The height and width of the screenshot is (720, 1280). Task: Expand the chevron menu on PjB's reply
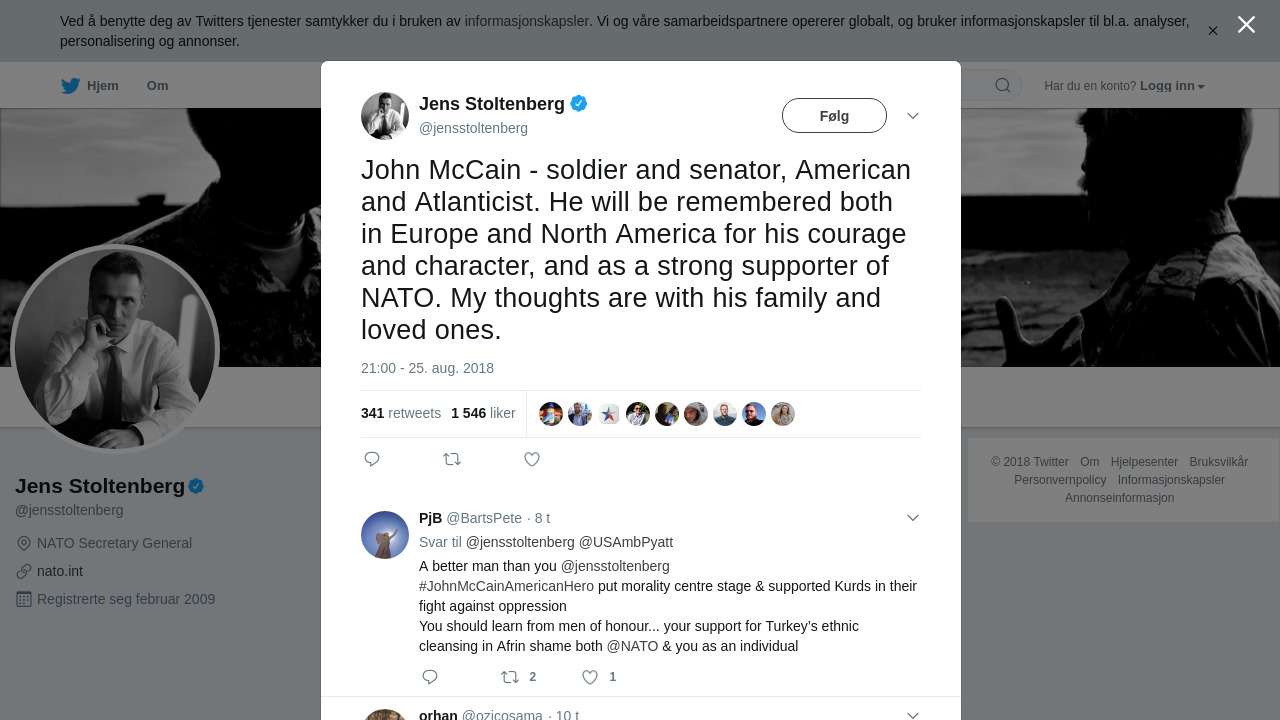point(912,518)
